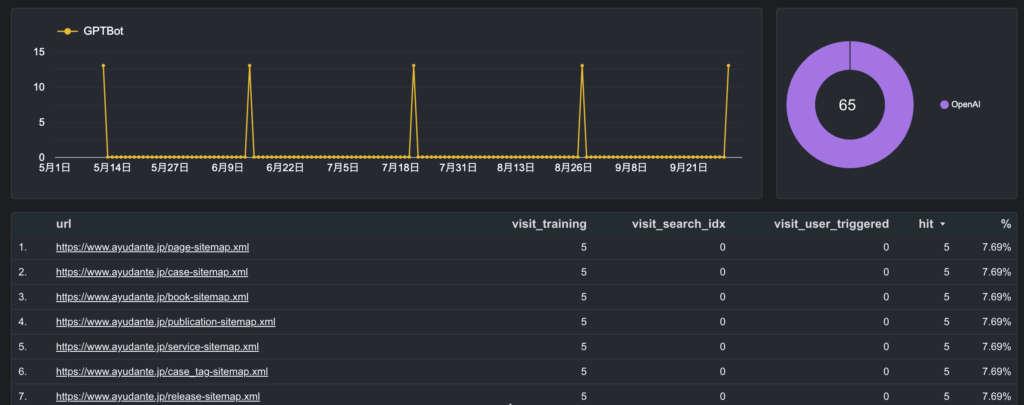This screenshot has height=405, width=1024.
Task: Click the 5月1日 x-axis label
Action: click(x=55, y=168)
